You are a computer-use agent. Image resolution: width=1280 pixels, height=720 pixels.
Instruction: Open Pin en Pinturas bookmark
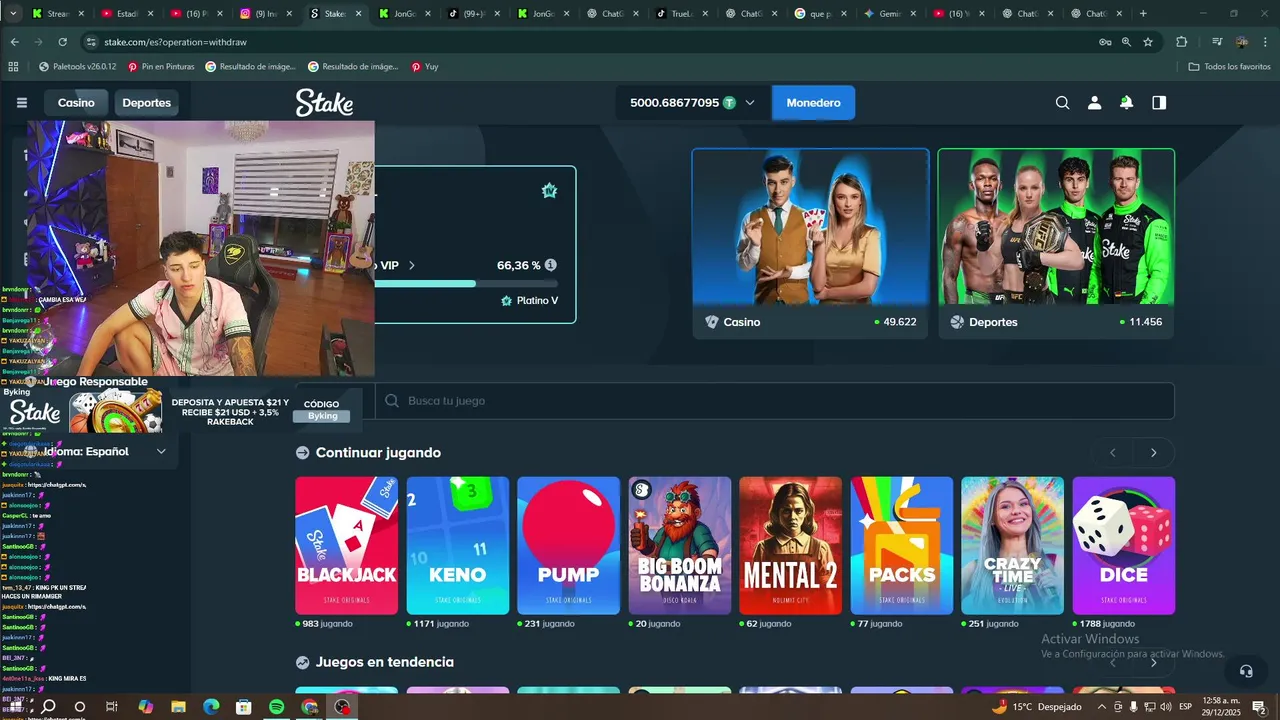pos(161,67)
